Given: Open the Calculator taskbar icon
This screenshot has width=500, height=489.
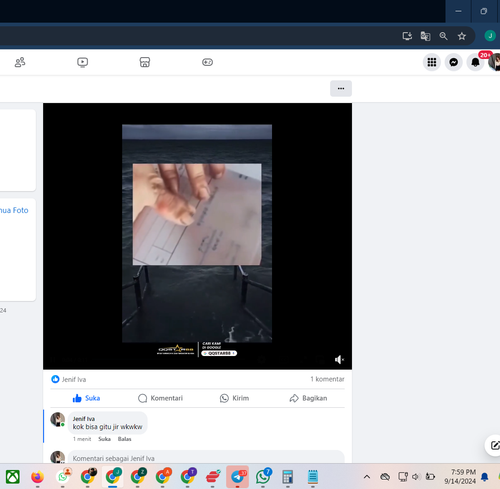Looking at the screenshot, I should coord(287,477).
